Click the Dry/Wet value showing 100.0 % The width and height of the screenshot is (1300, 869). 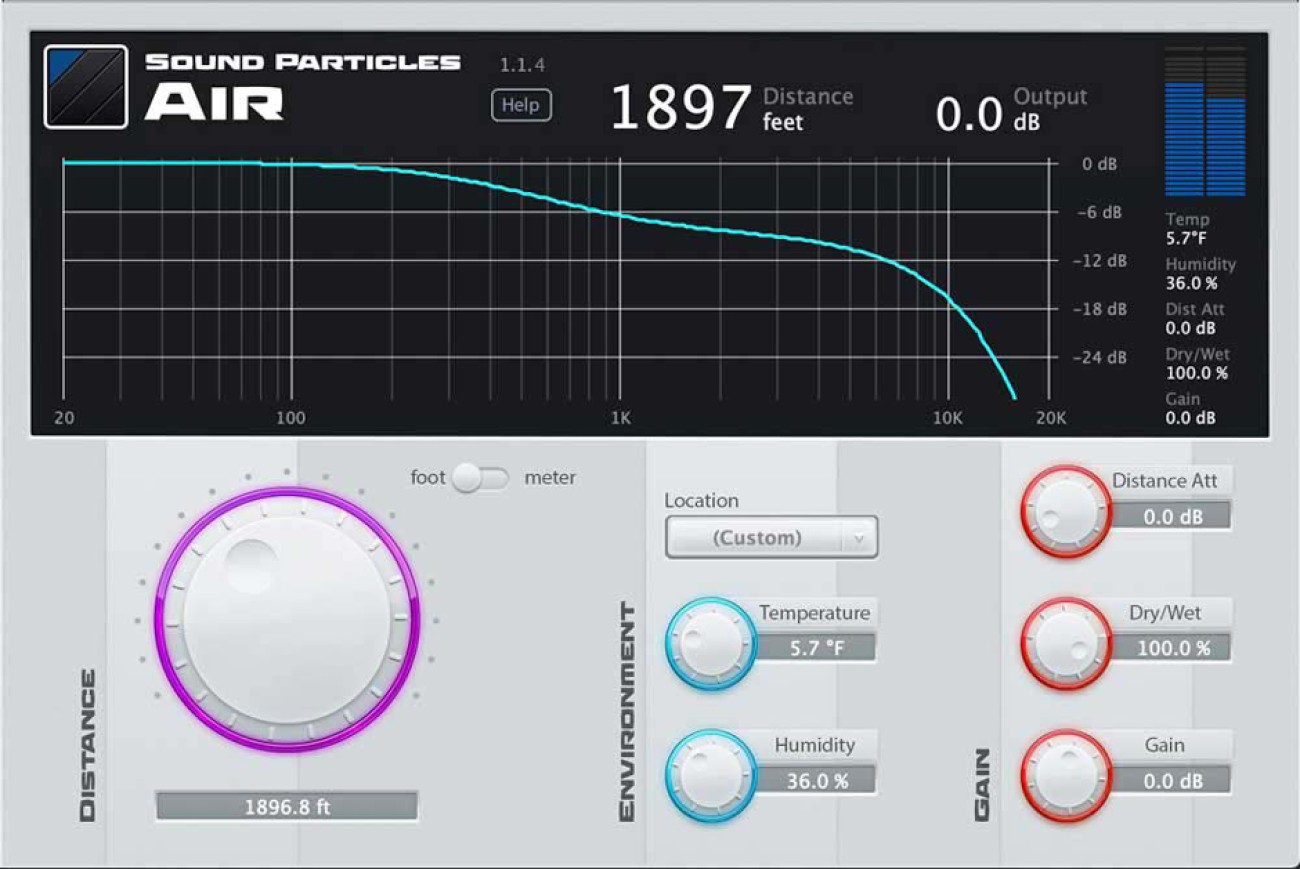tap(1173, 648)
